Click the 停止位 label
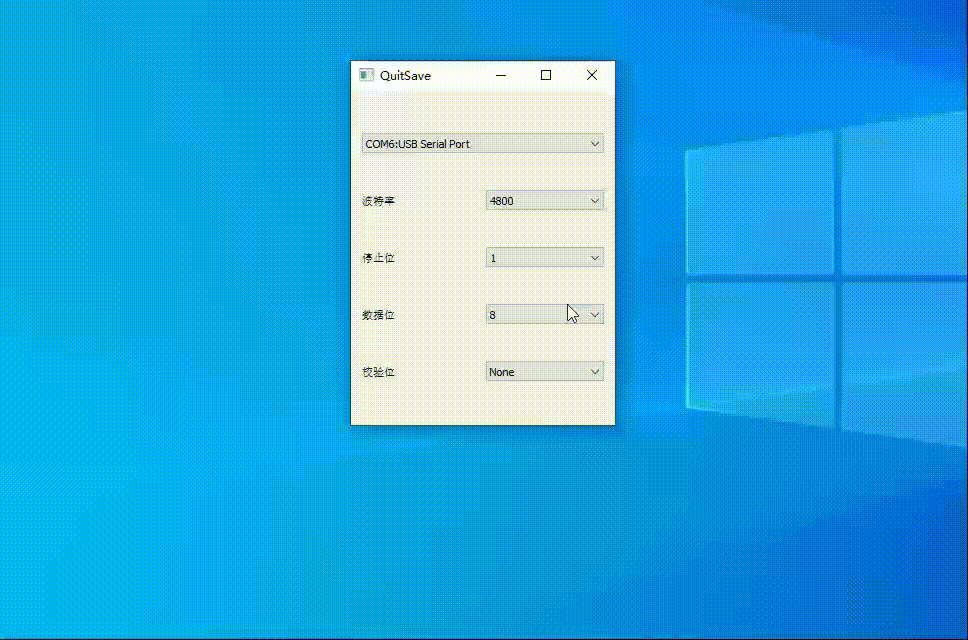This screenshot has width=968, height=640. click(x=378, y=258)
